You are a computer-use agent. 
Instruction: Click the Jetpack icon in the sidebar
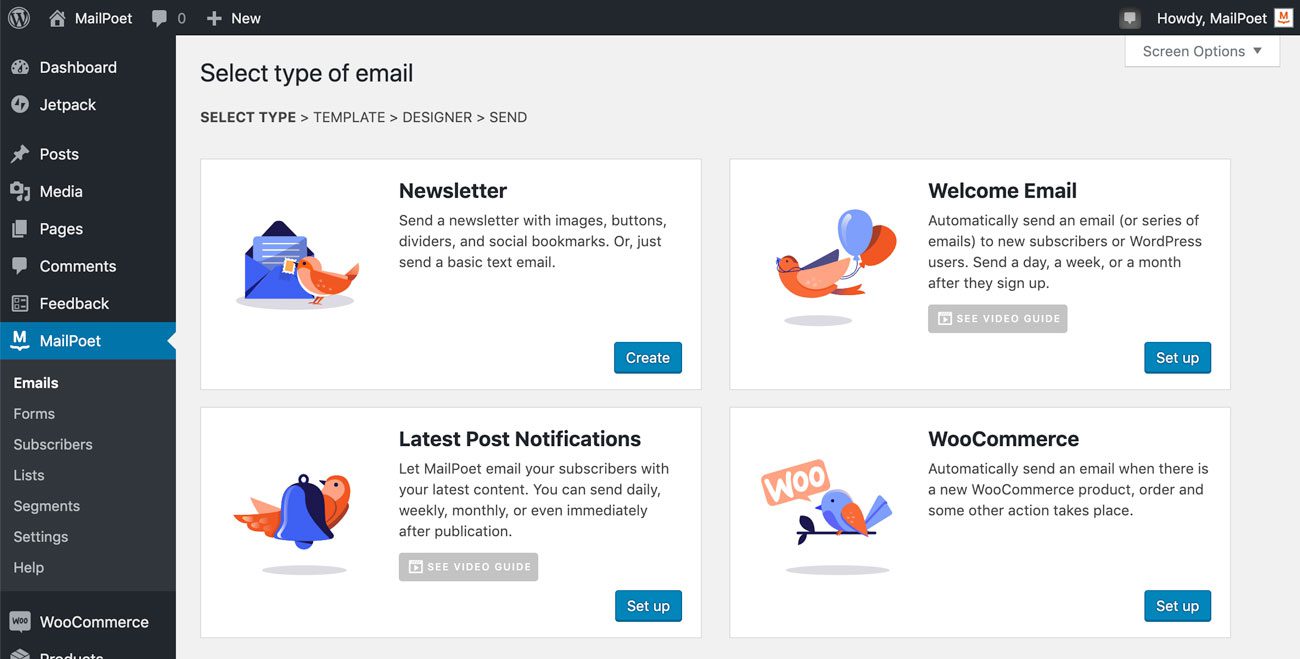click(x=22, y=104)
